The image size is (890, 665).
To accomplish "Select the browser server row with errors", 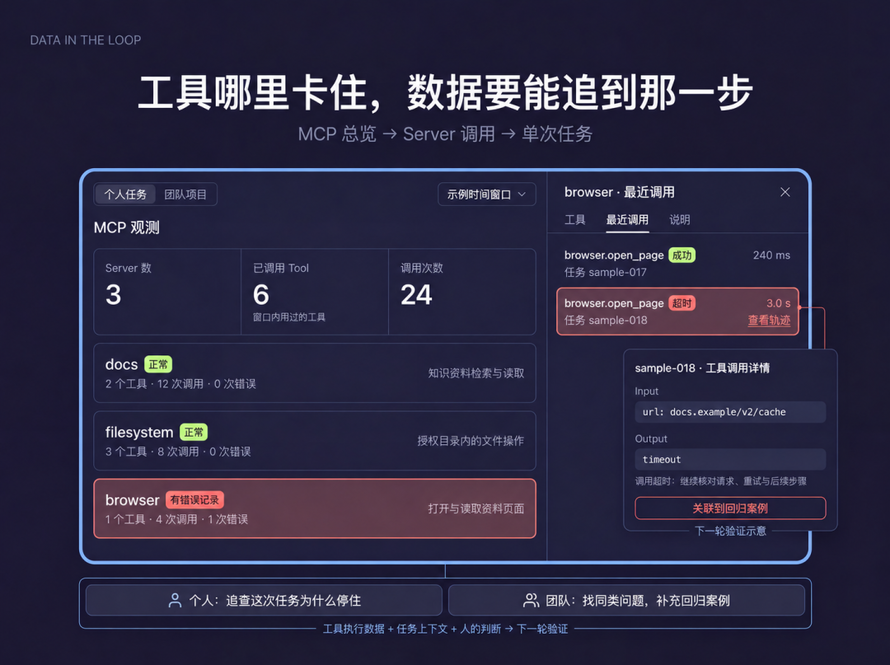I will tap(314, 508).
